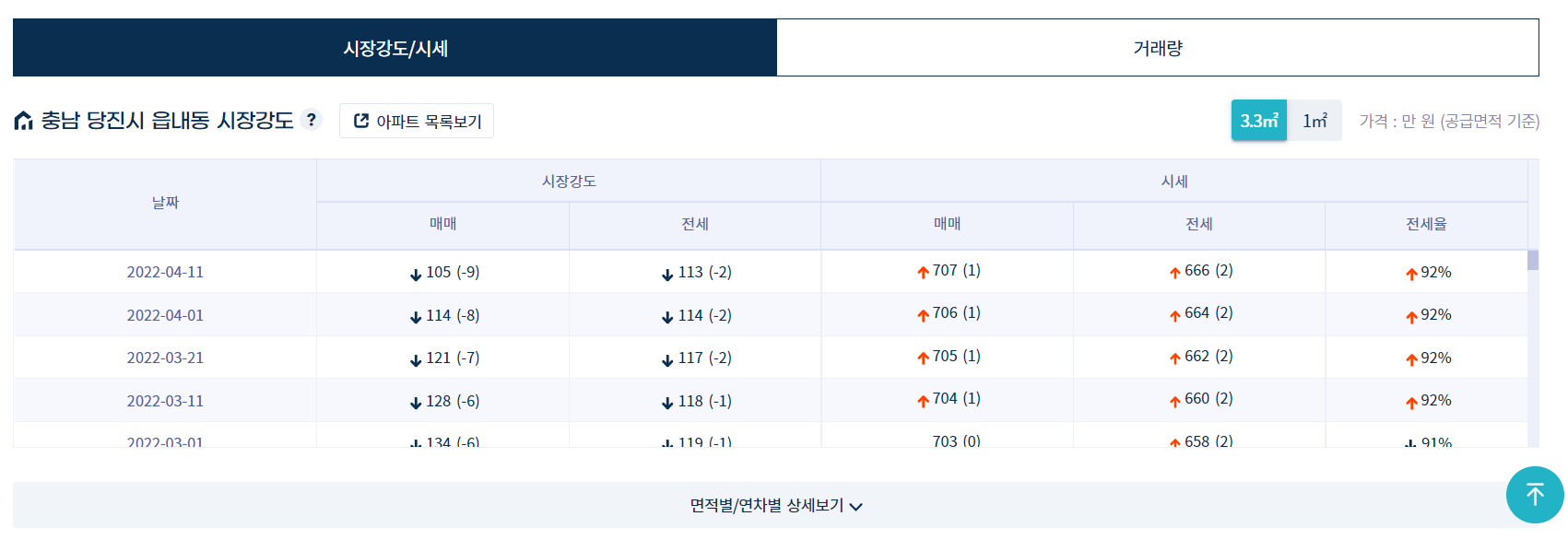Switch to the 거래량 tab
This screenshot has height=540, width=1568.
coord(1157,48)
